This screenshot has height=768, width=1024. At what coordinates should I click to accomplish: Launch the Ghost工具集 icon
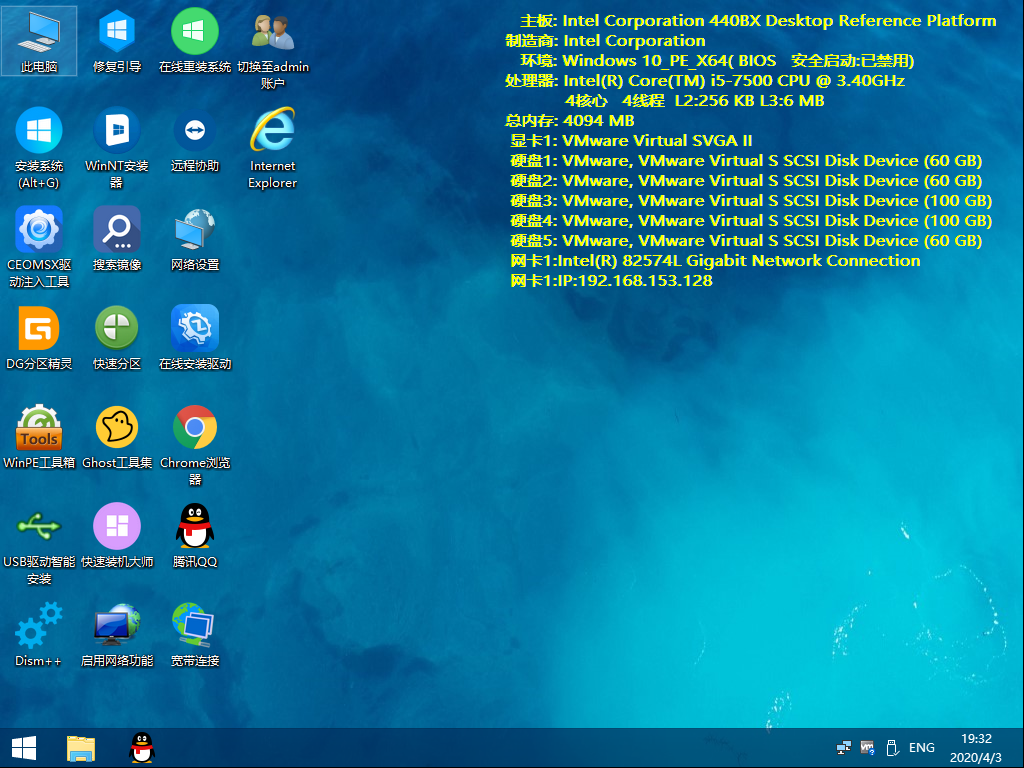pyautogui.click(x=117, y=438)
